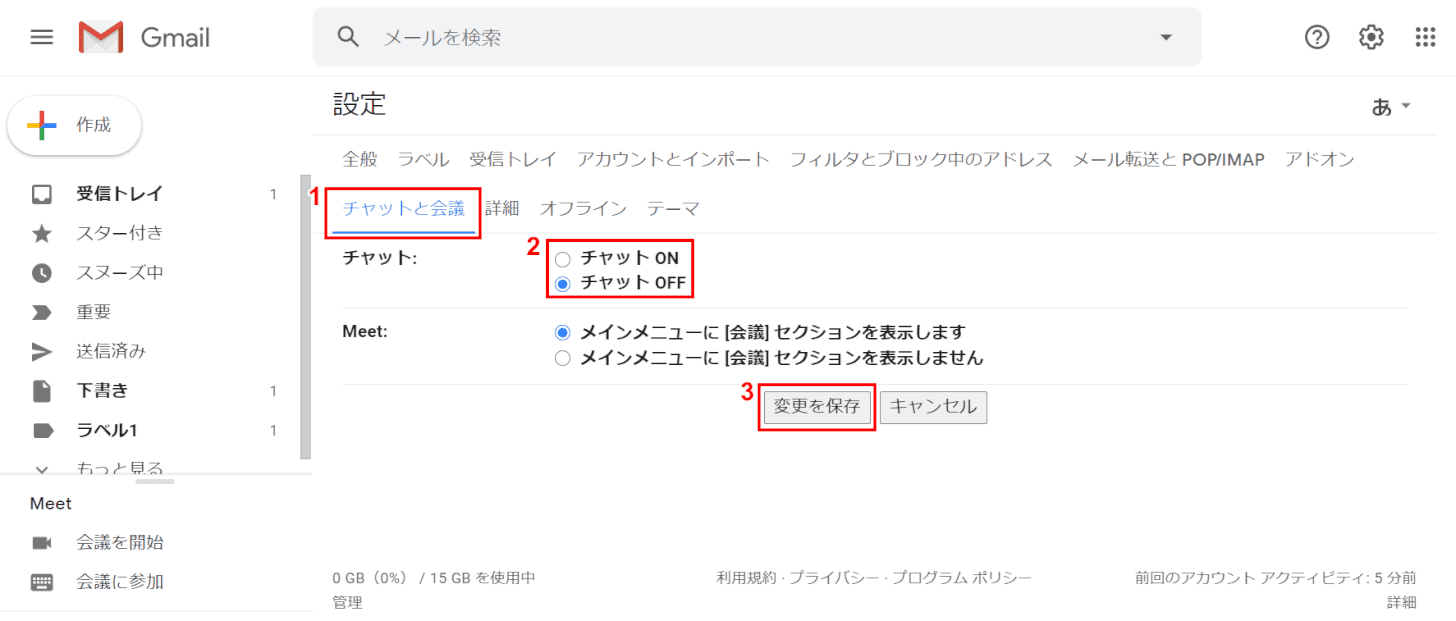This screenshot has width=1456, height=621.
Task: Click the Important marker icon
Action: click(x=41, y=312)
